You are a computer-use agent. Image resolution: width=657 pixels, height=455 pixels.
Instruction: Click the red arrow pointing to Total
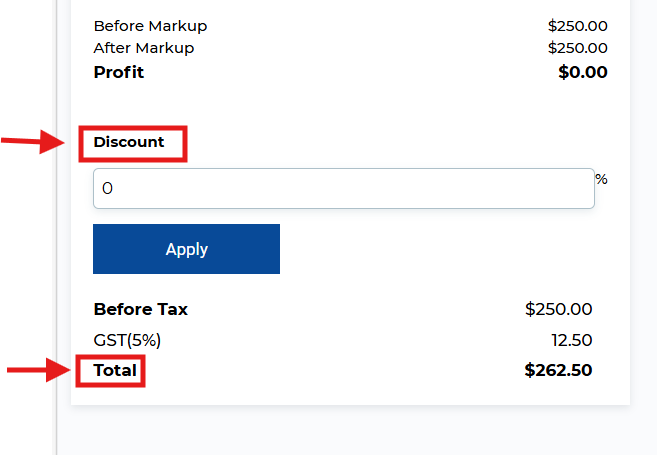point(39,372)
